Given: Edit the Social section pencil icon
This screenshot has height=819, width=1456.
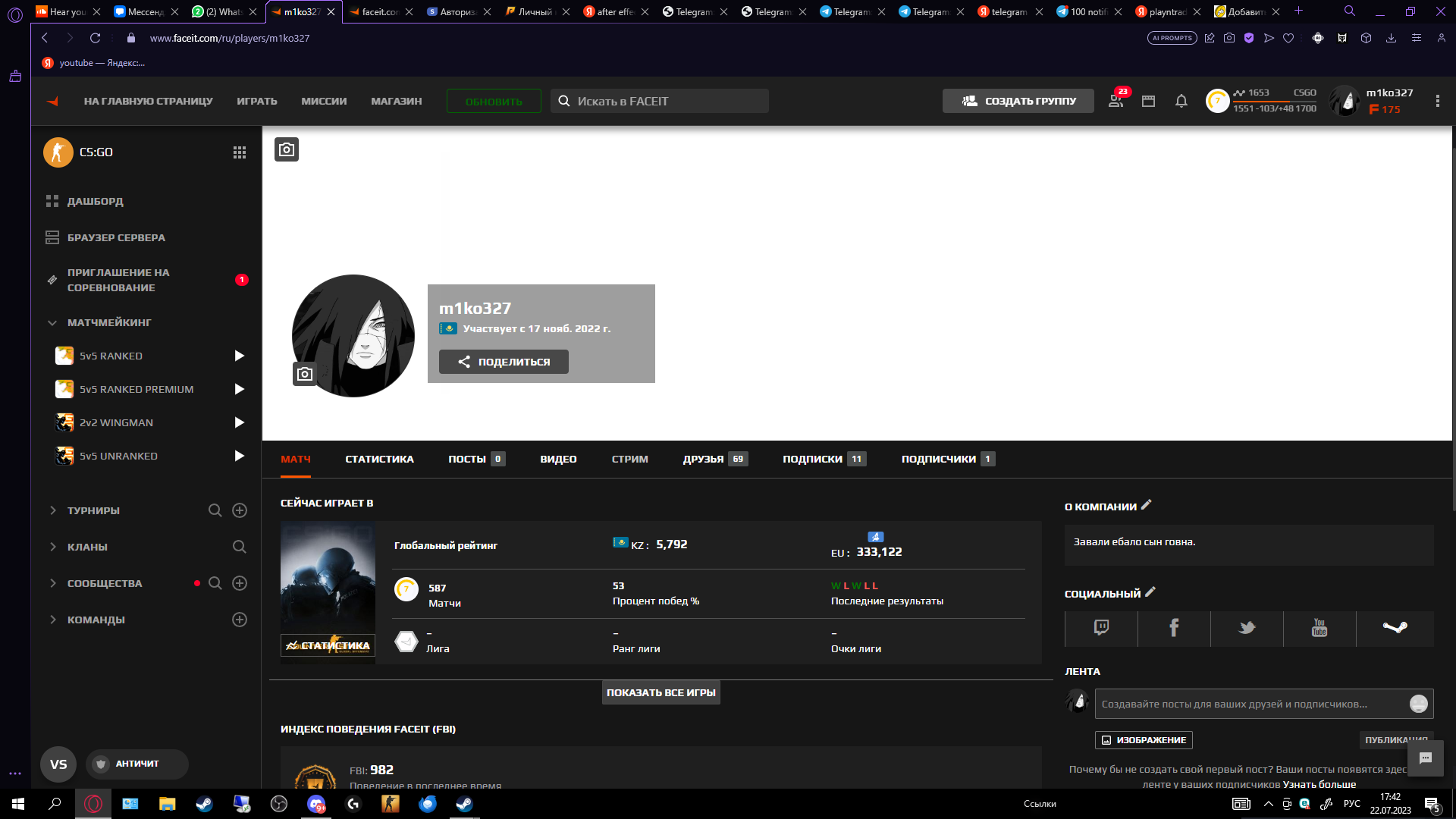Looking at the screenshot, I should [1150, 592].
